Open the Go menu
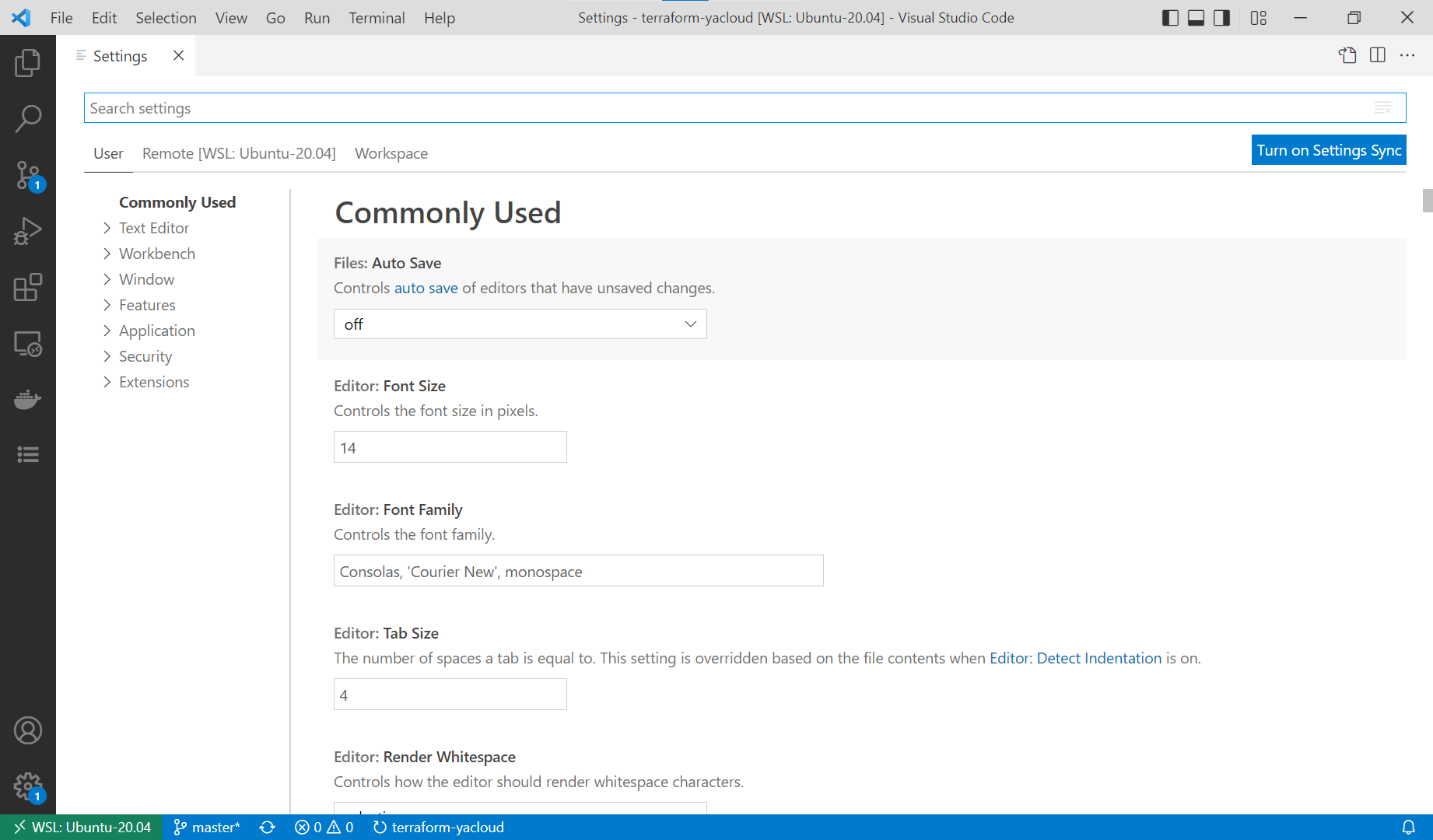 [275, 18]
